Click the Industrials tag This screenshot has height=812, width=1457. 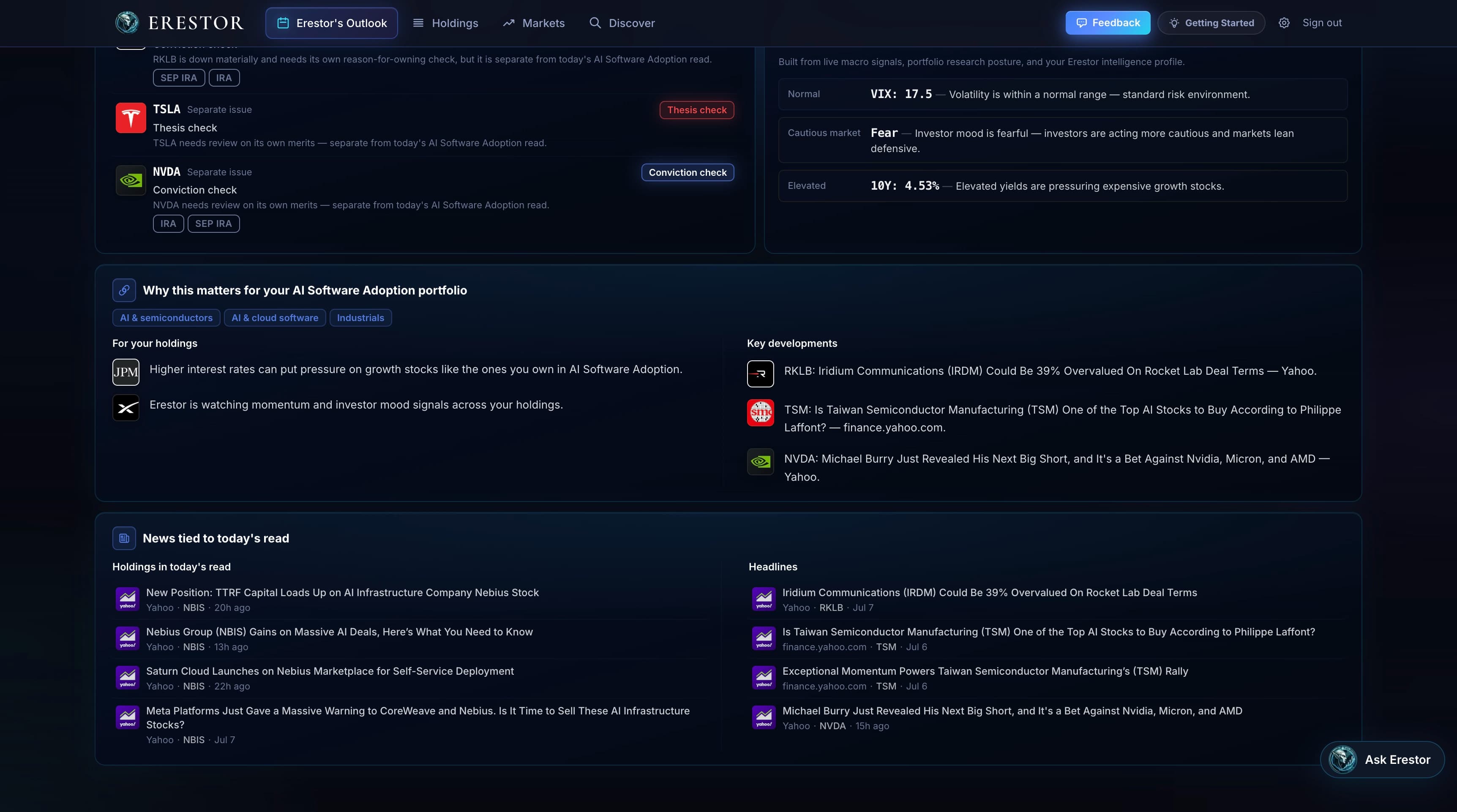[x=360, y=318]
